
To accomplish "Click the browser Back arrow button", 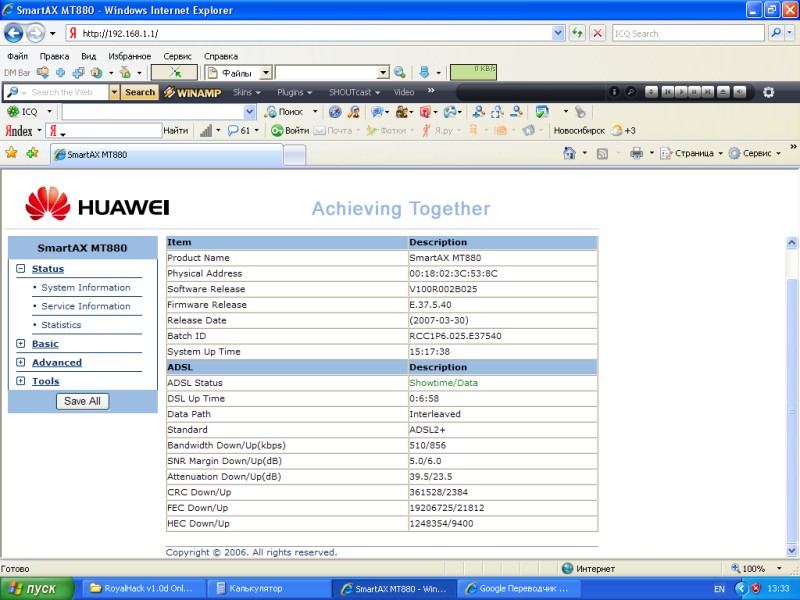I will click(x=14, y=34).
